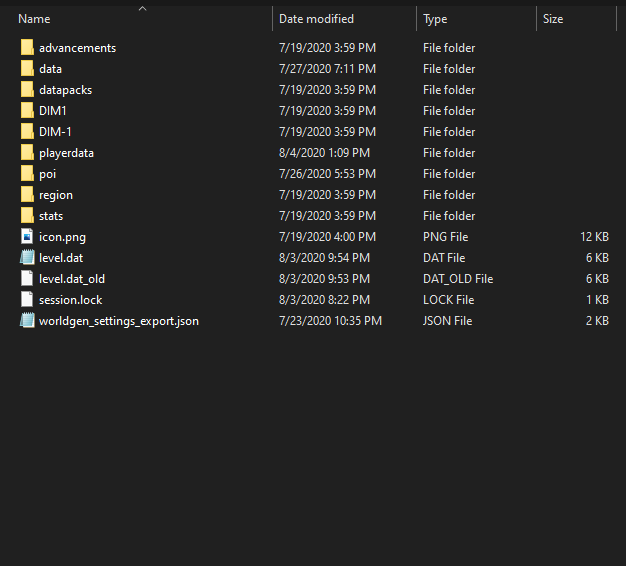Sort by Date modified column
The height and width of the screenshot is (566, 626).
point(316,19)
